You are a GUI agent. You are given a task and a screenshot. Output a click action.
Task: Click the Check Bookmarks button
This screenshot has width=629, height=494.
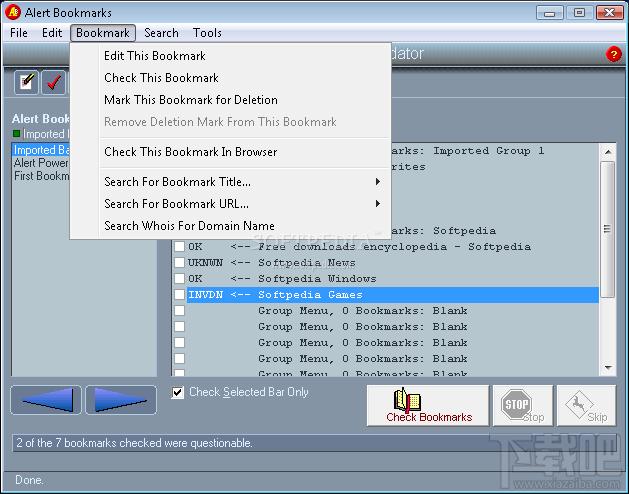[428, 405]
